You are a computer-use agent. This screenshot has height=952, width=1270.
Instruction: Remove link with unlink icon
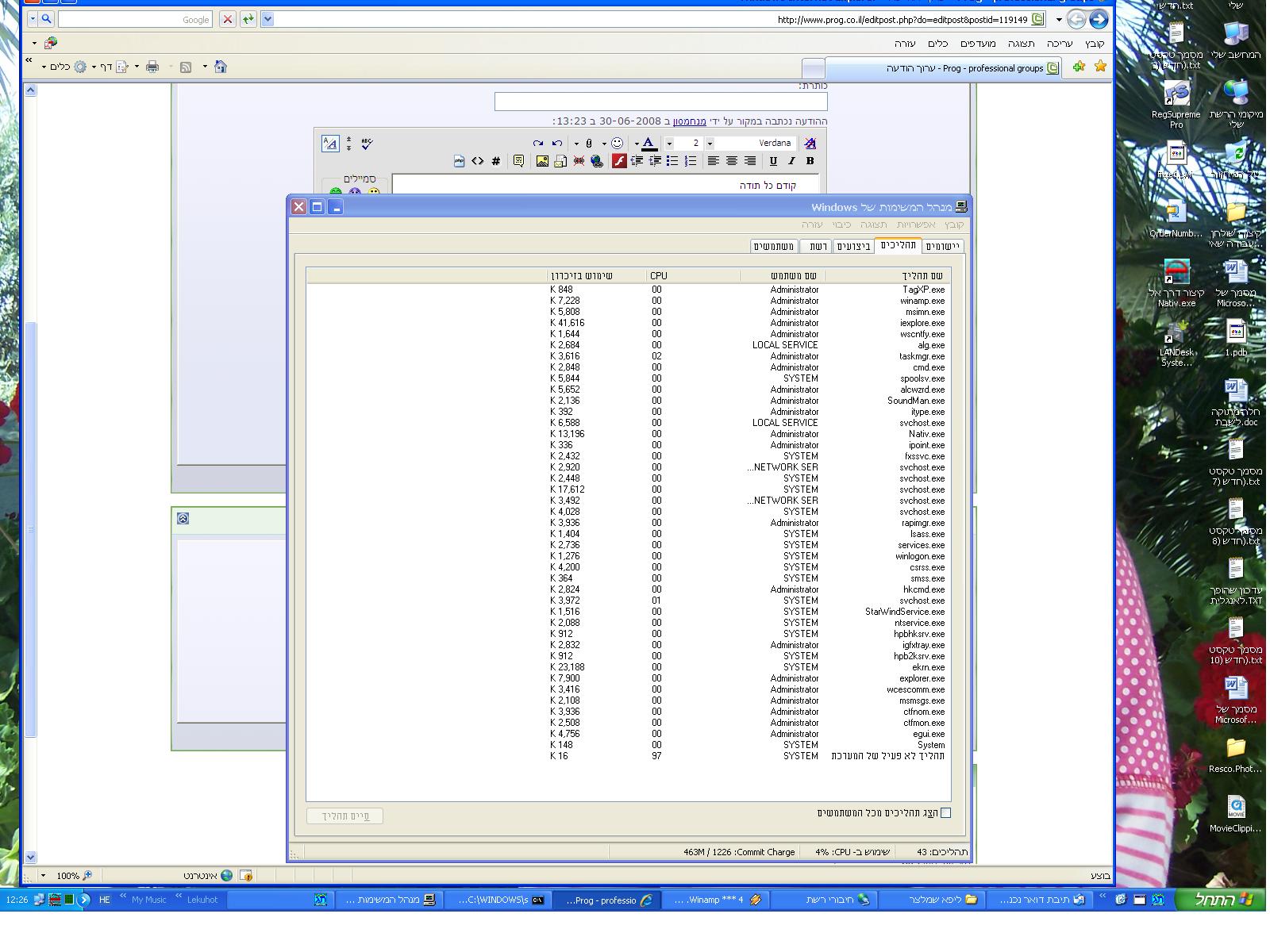tap(579, 161)
